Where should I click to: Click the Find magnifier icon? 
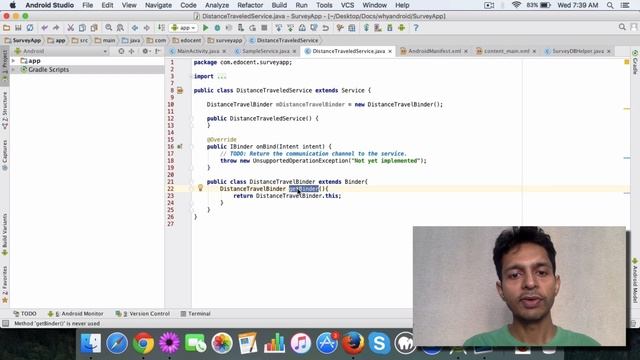(109, 28)
